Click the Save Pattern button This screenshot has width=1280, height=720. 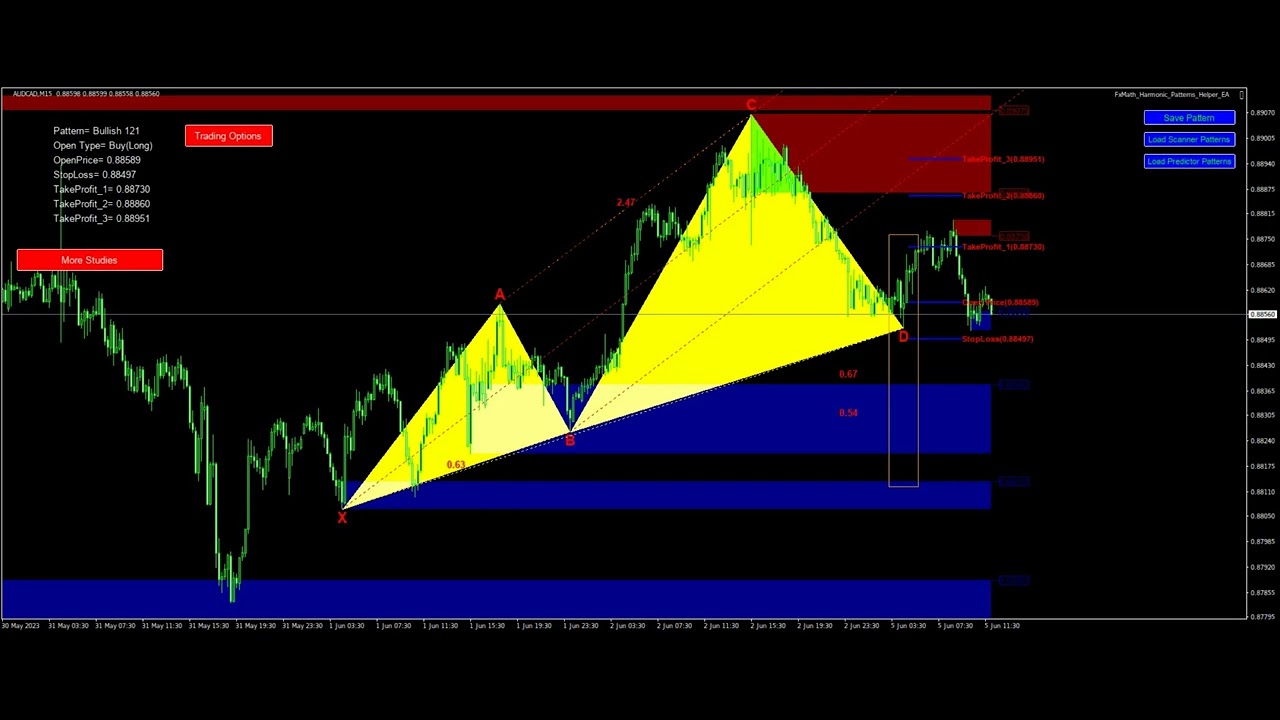pos(1189,118)
